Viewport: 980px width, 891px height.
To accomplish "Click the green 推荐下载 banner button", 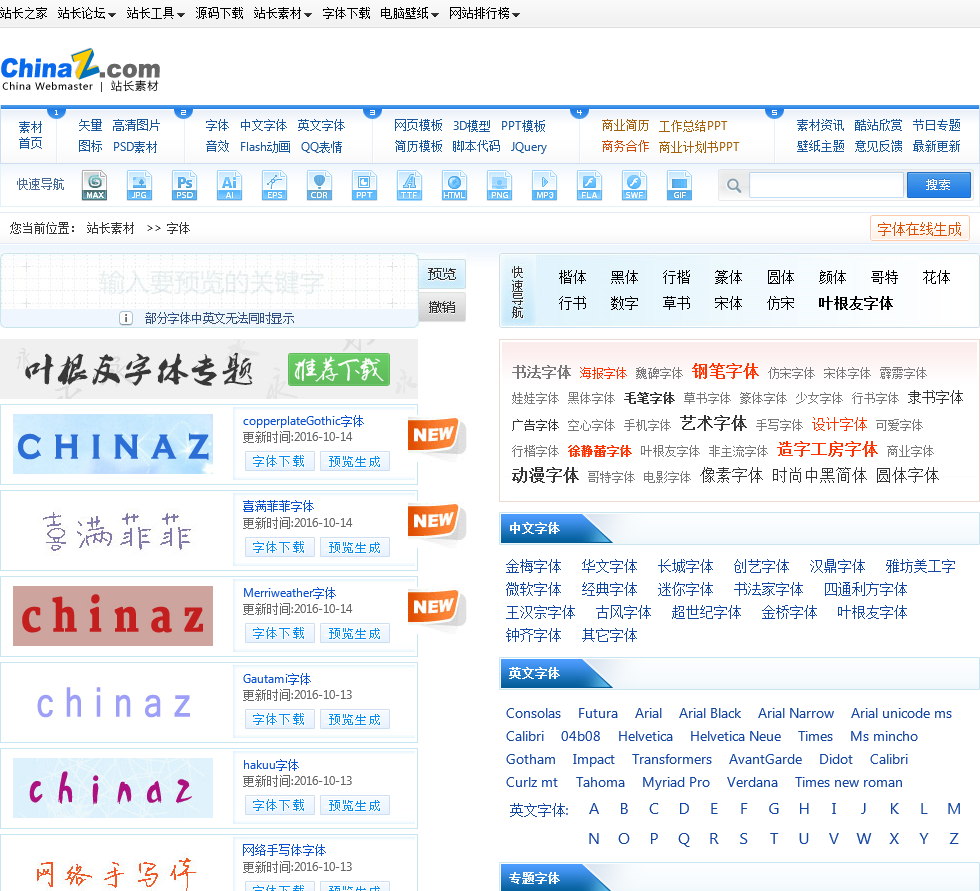I will (x=339, y=369).
